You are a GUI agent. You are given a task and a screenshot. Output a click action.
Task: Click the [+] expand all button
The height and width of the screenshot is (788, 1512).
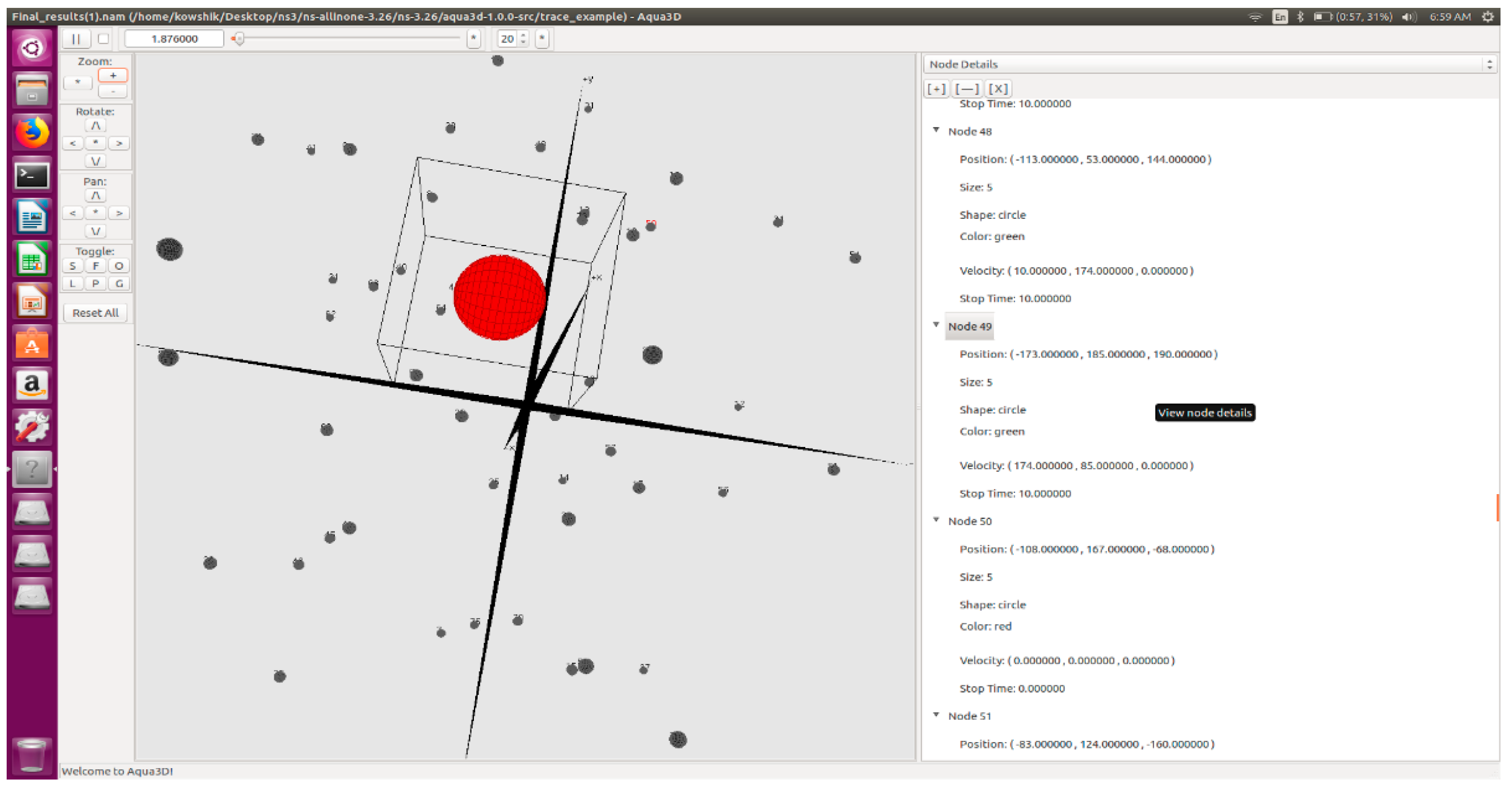pos(936,89)
